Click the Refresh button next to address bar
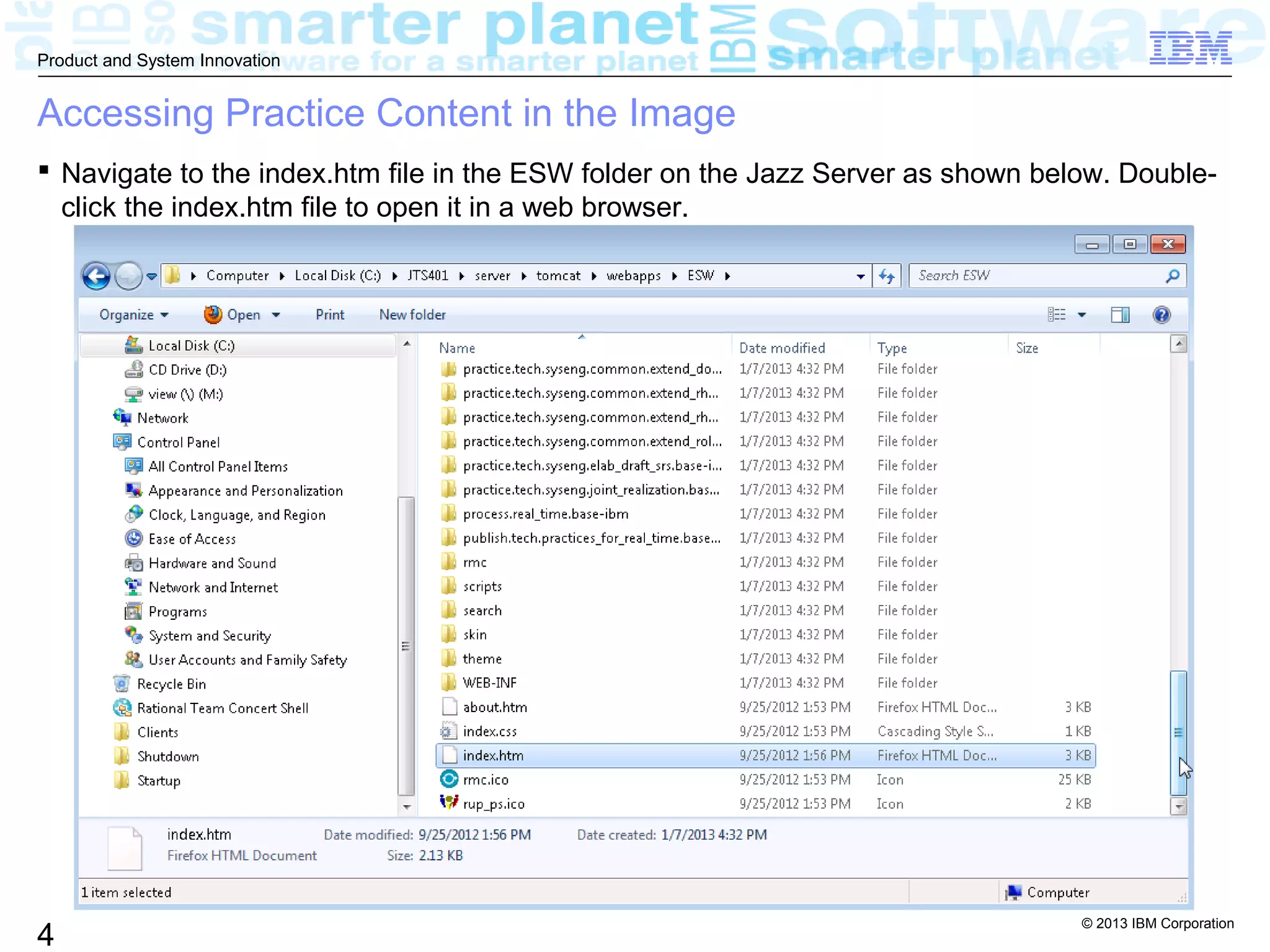1270x952 pixels. click(887, 276)
